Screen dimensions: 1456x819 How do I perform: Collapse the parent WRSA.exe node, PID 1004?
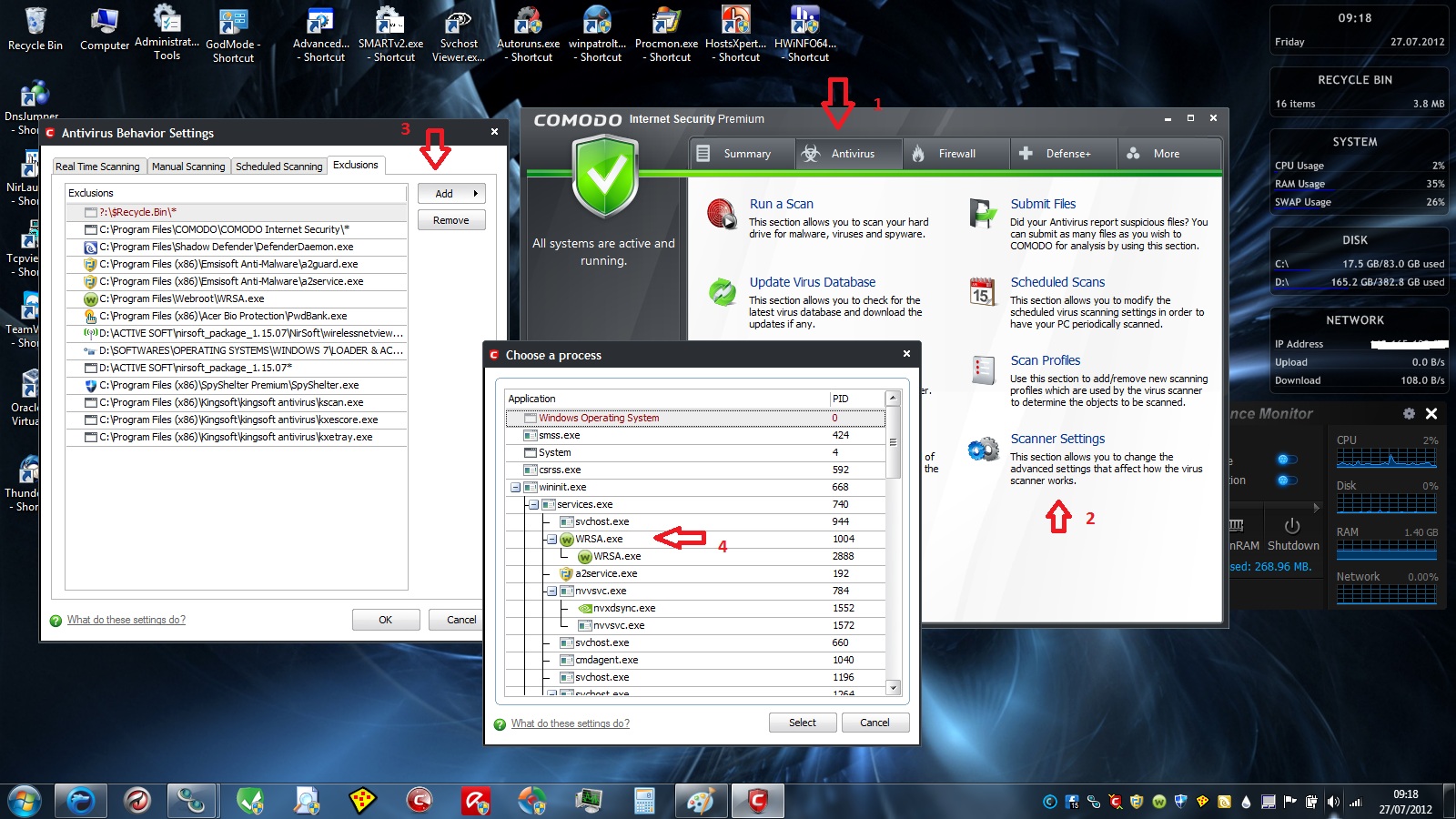pos(551,539)
